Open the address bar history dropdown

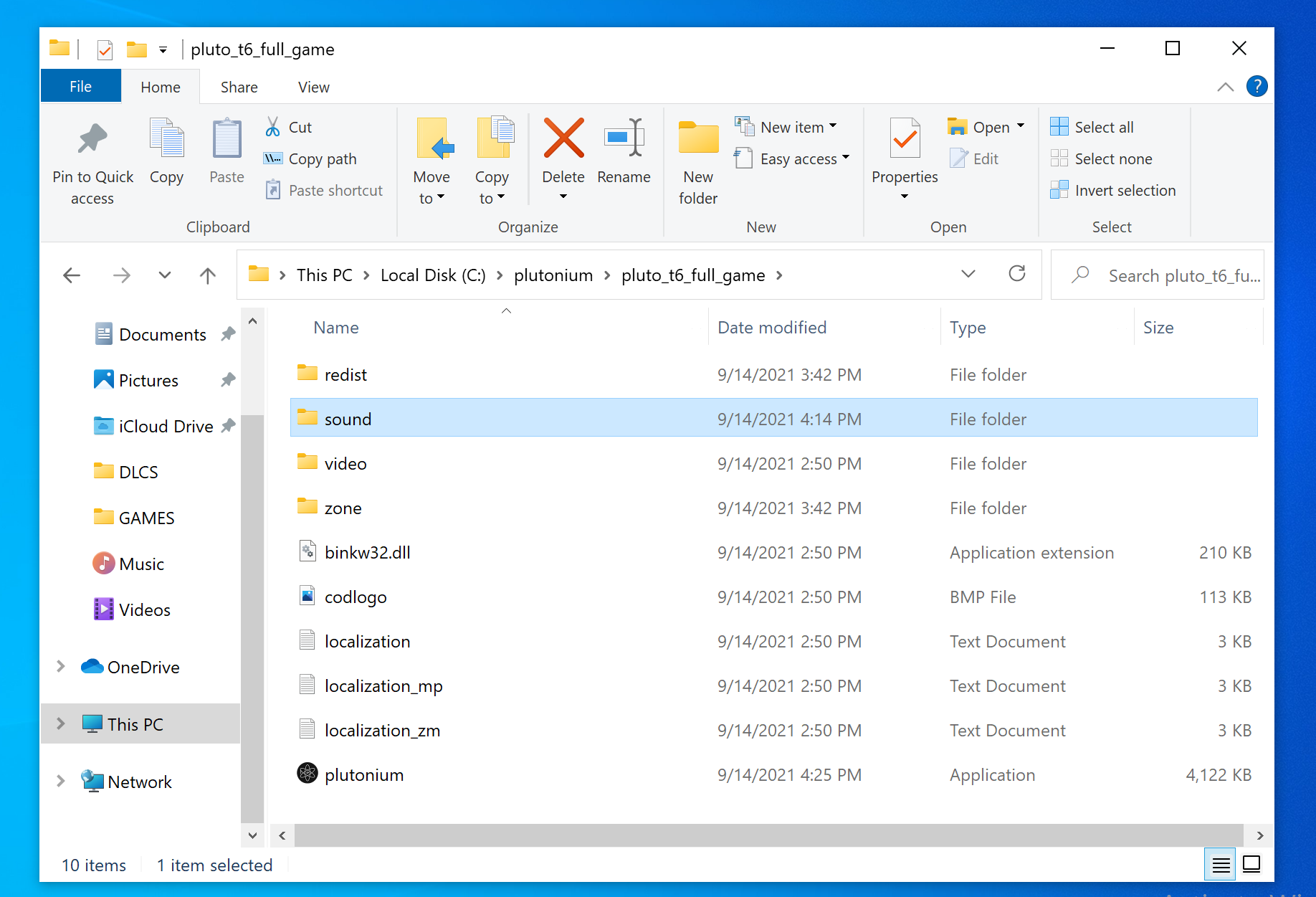(x=968, y=274)
